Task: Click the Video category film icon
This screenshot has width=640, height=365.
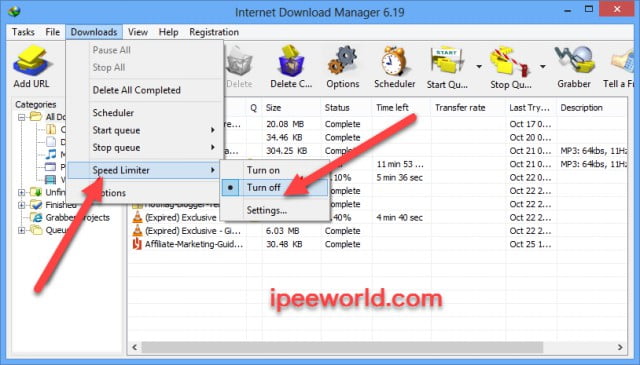Action: pos(51,179)
